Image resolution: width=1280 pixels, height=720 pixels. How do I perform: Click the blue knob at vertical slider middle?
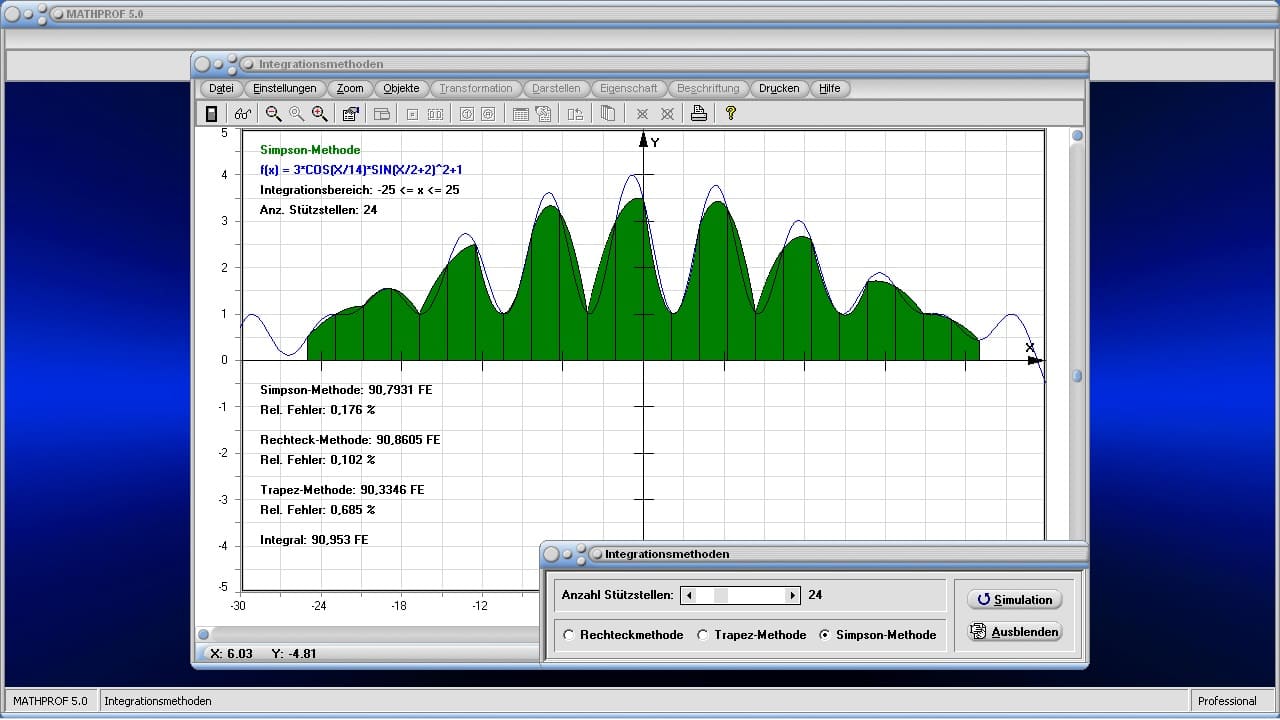pos(1077,377)
